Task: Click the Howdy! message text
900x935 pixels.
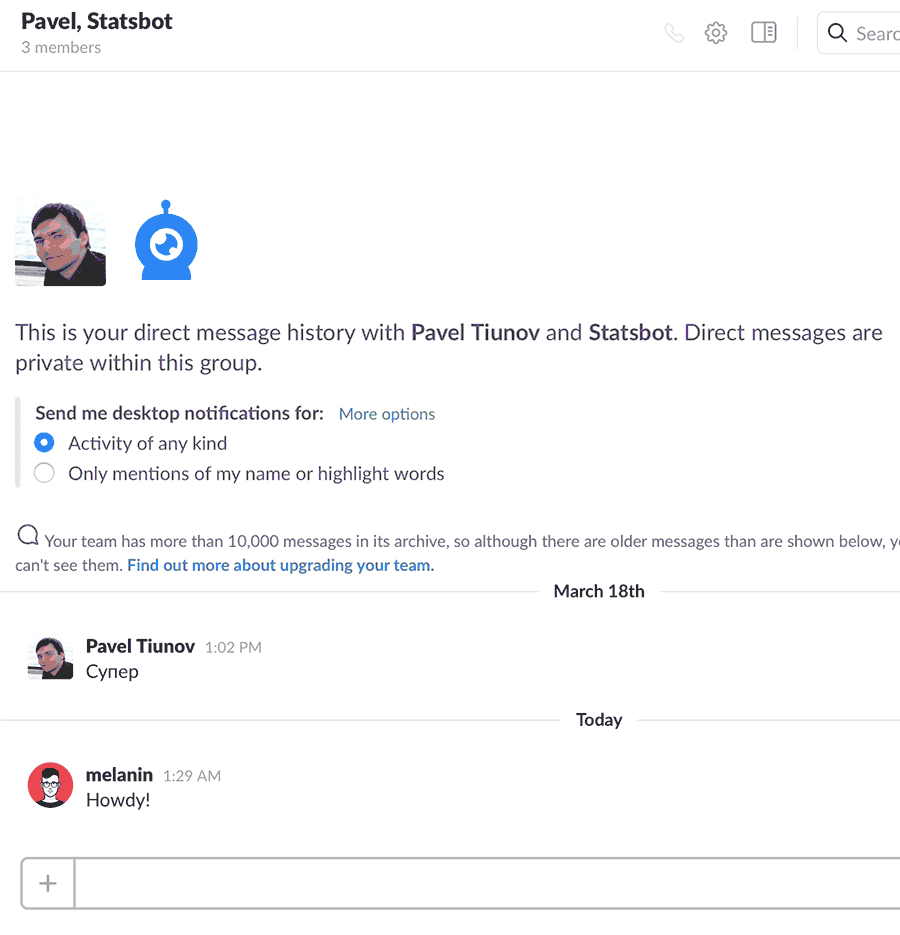Action: point(118,800)
